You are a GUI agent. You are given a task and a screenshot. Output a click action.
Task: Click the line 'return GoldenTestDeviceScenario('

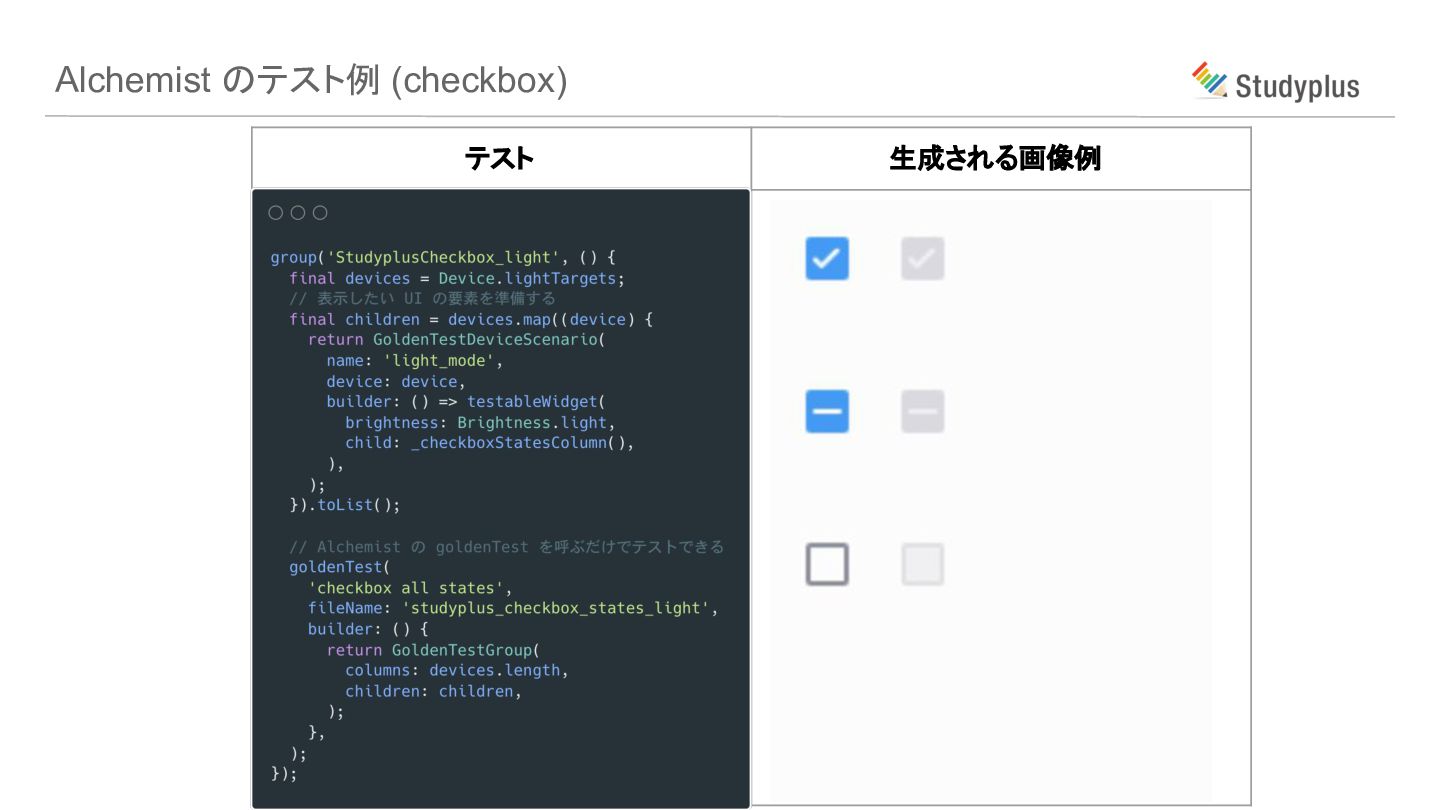(457, 340)
